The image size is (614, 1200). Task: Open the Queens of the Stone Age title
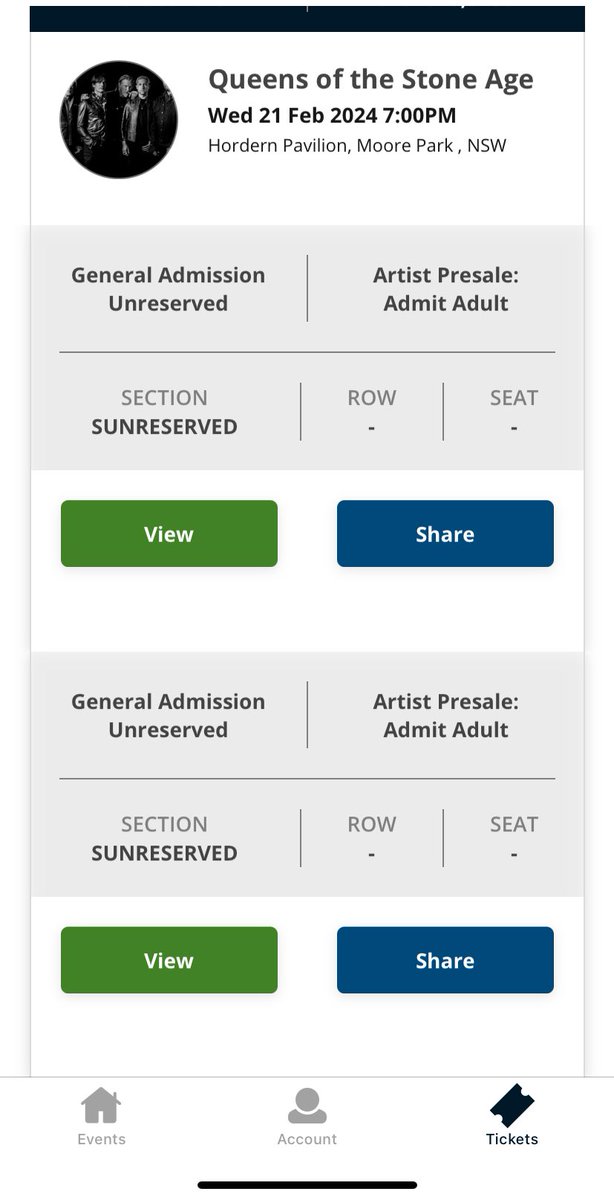click(x=371, y=80)
